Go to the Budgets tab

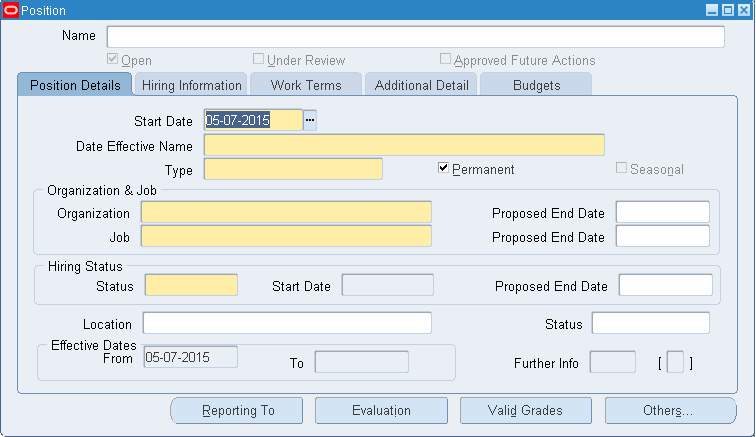tap(536, 85)
